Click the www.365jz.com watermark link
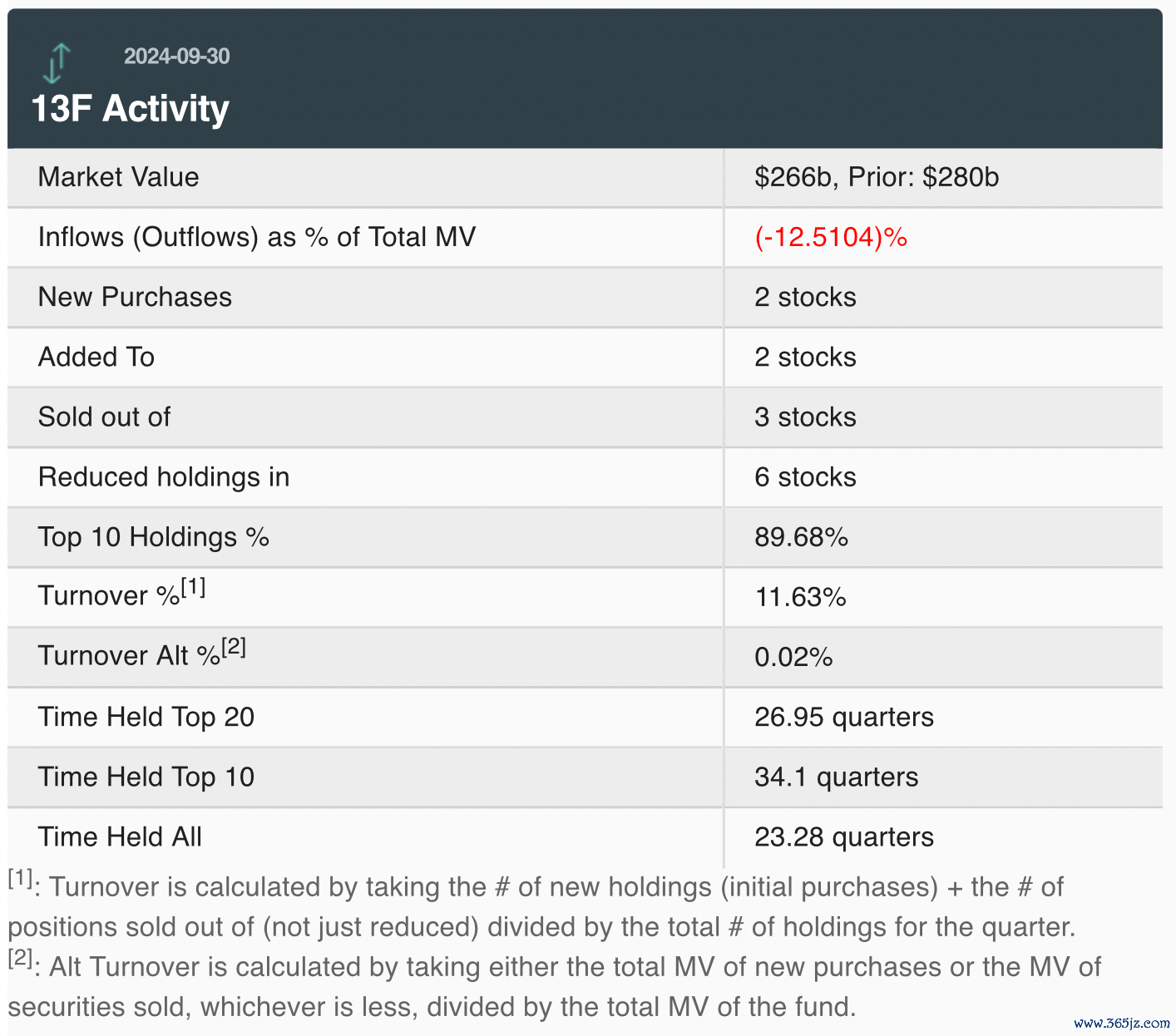Image resolution: width=1176 pixels, height=1036 pixels. [x=1120, y=1024]
